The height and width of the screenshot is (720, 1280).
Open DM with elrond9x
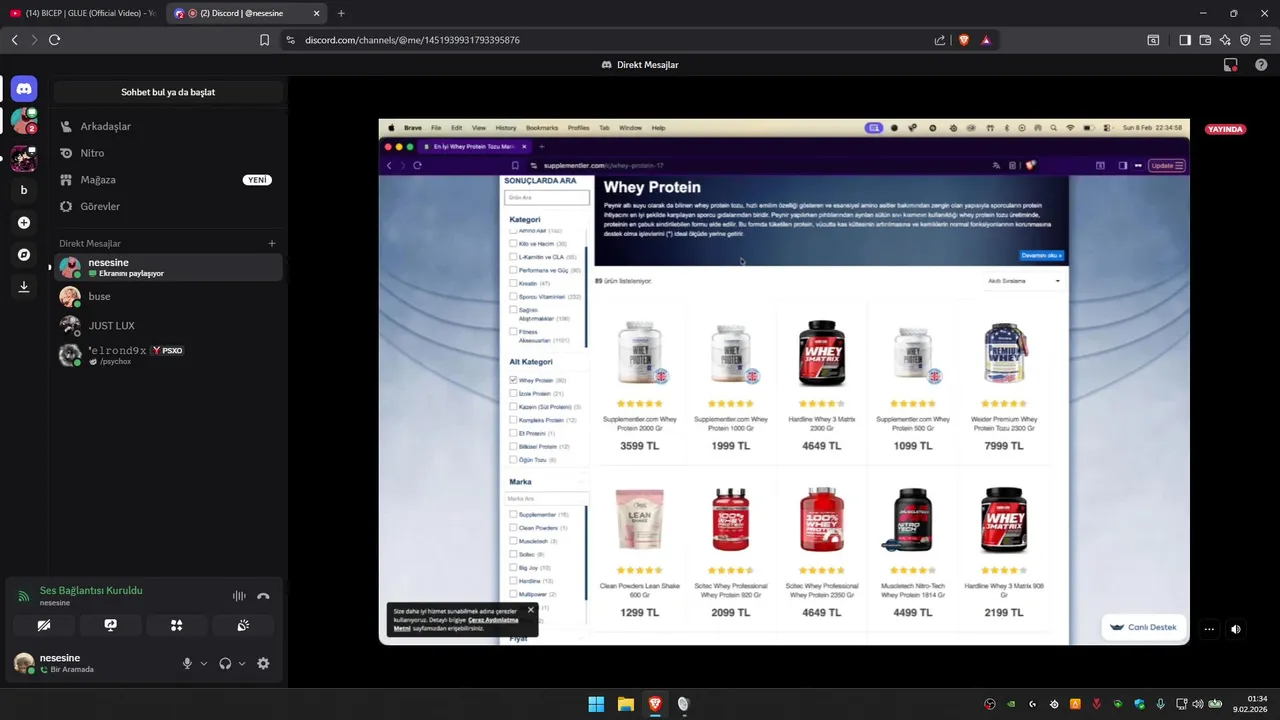tap(168, 355)
